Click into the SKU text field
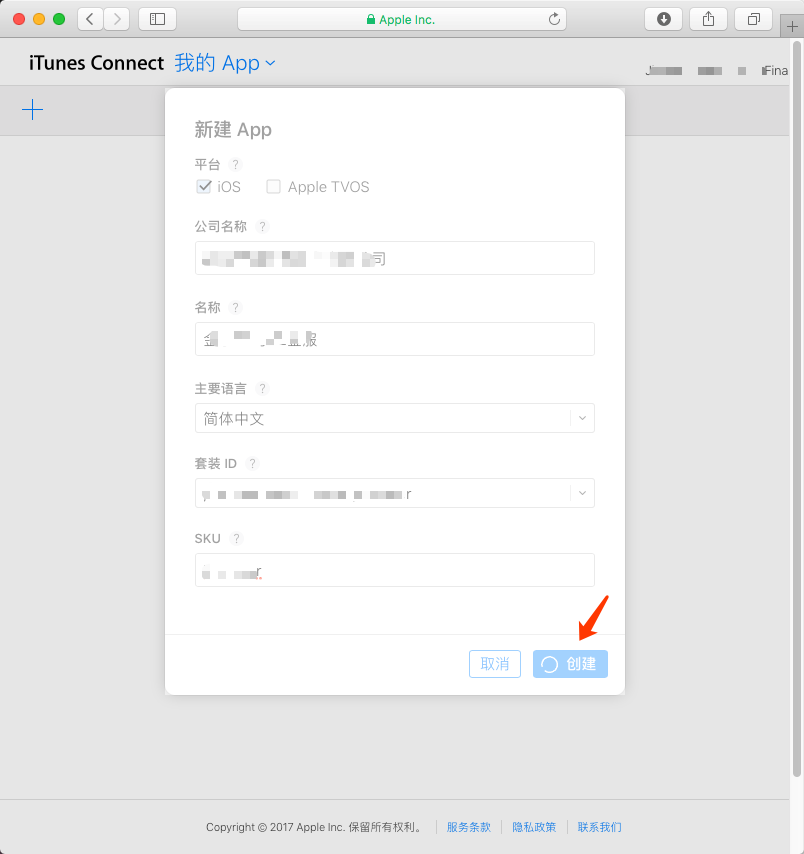The height and width of the screenshot is (854, 804). pos(395,570)
